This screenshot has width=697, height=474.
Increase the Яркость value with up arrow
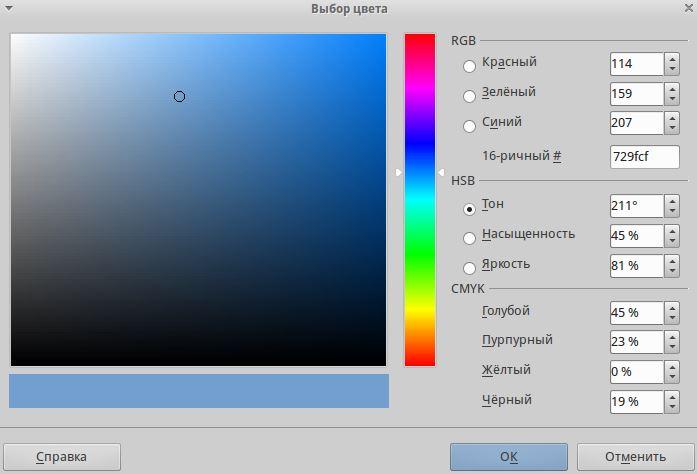pyautogui.click(x=672, y=260)
